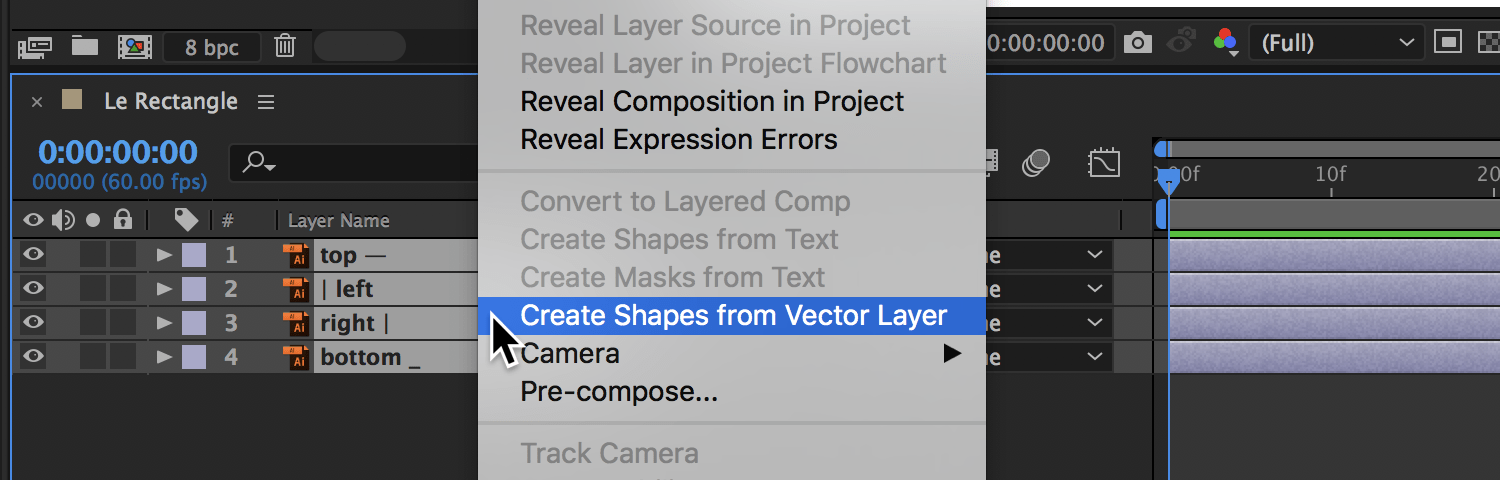The width and height of the screenshot is (1500, 480).
Task: Click label color swatch of layer 1
Action: point(194,254)
